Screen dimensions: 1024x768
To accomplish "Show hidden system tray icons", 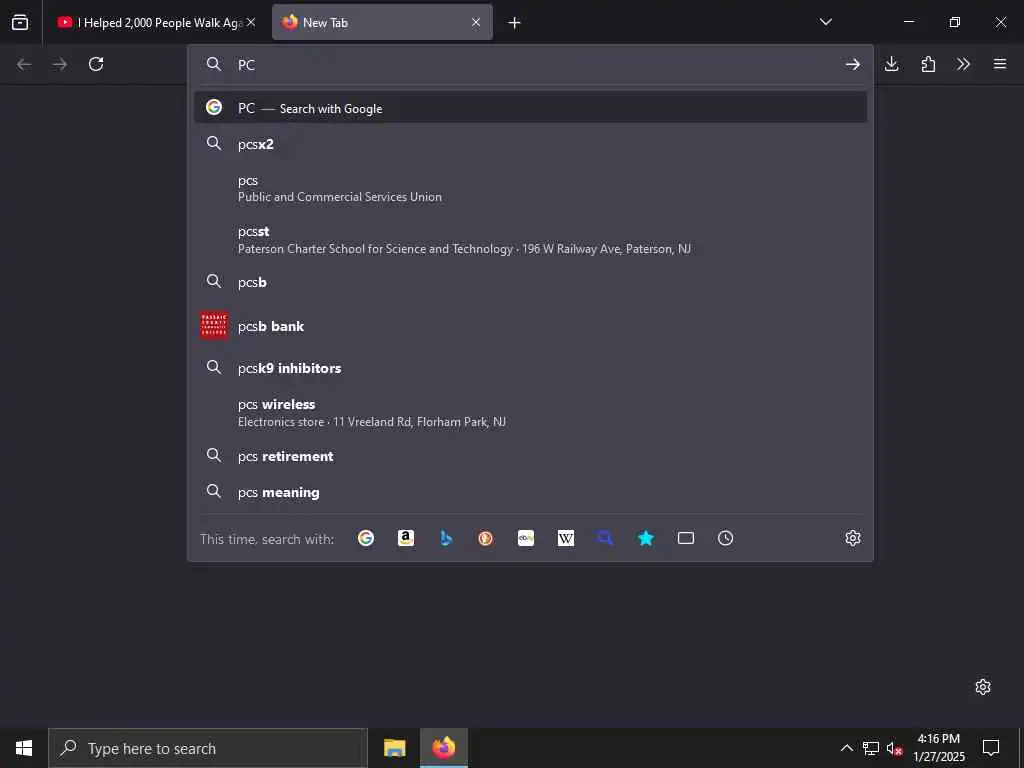I will (x=846, y=748).
